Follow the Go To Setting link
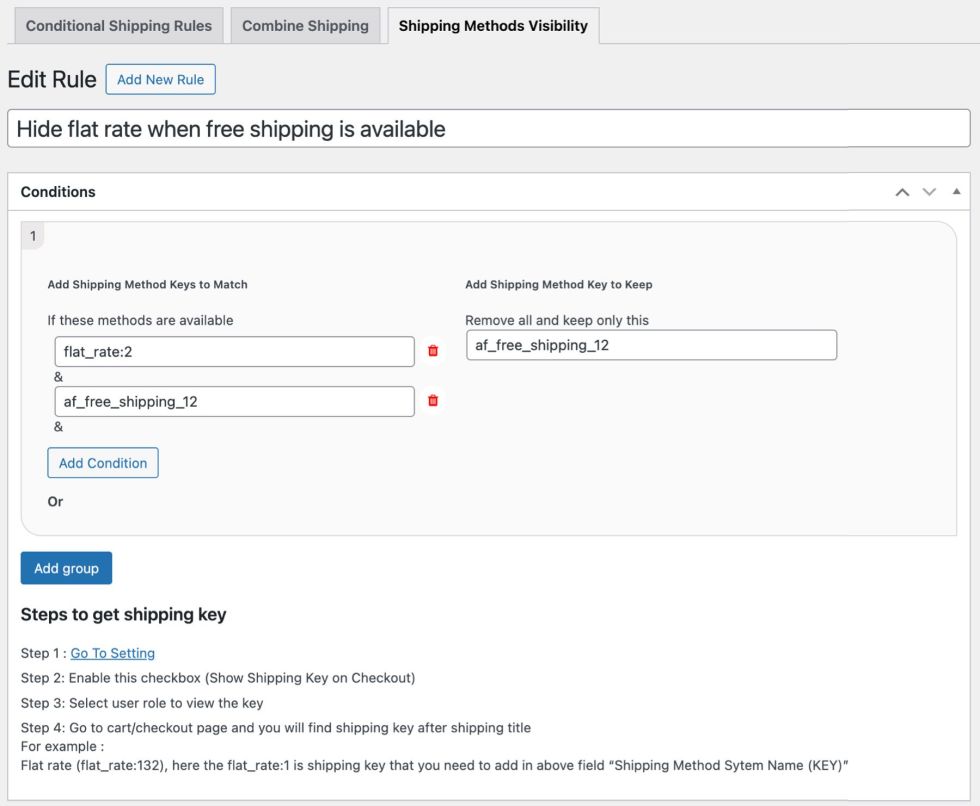The height and width of the screenshot is (806, 980). pos(112,653)
